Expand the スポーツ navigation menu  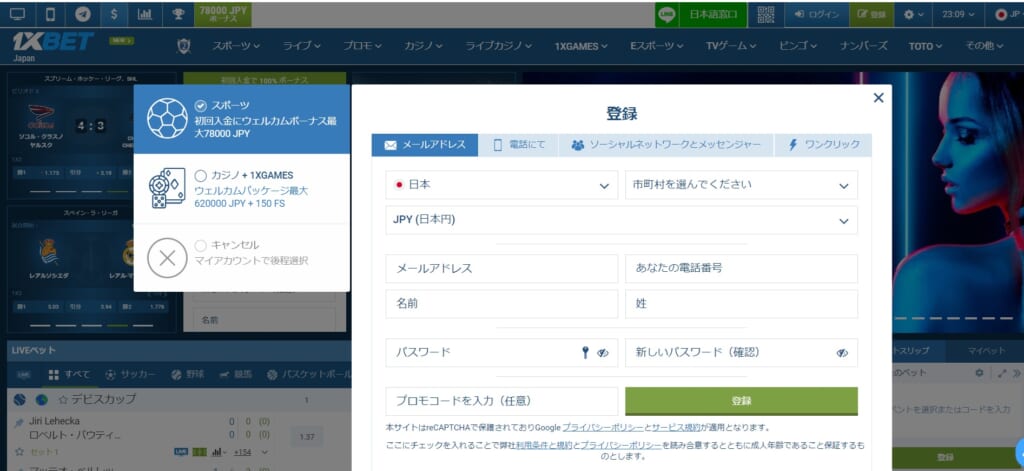coord(236,46)
